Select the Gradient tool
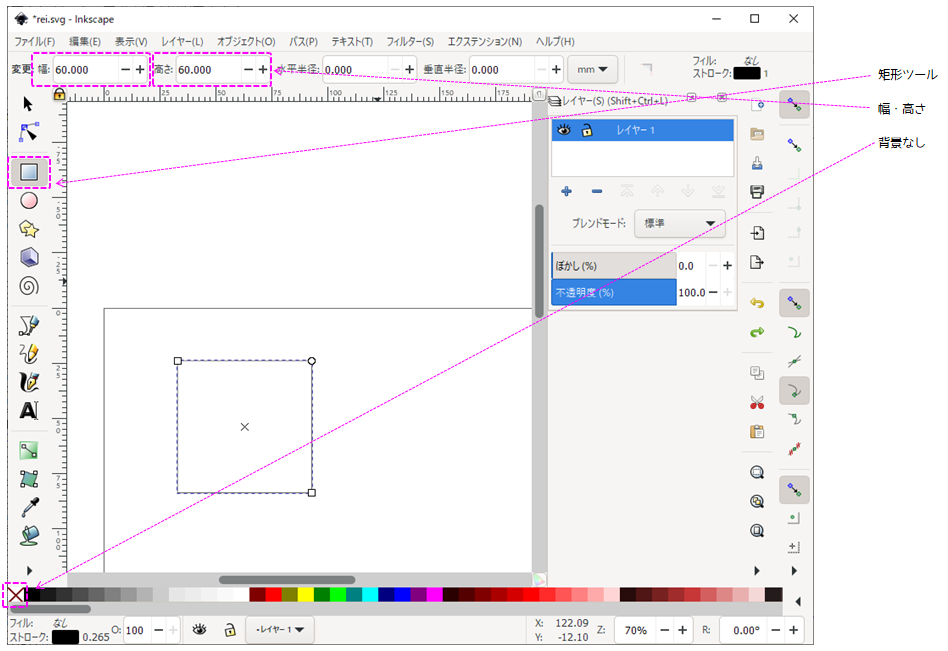 pos(29,450)
